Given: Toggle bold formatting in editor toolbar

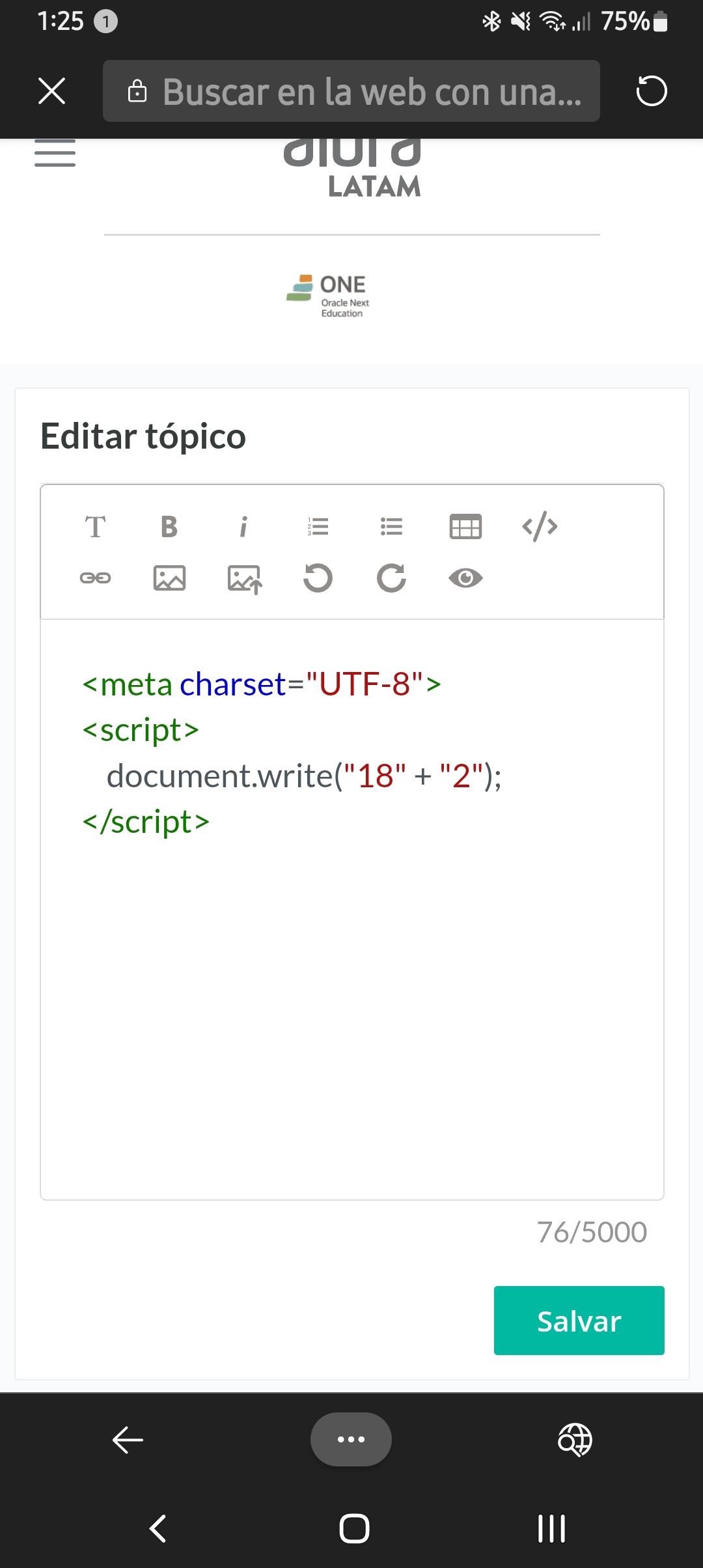Looking at the screenshot, I should (169, 527).
